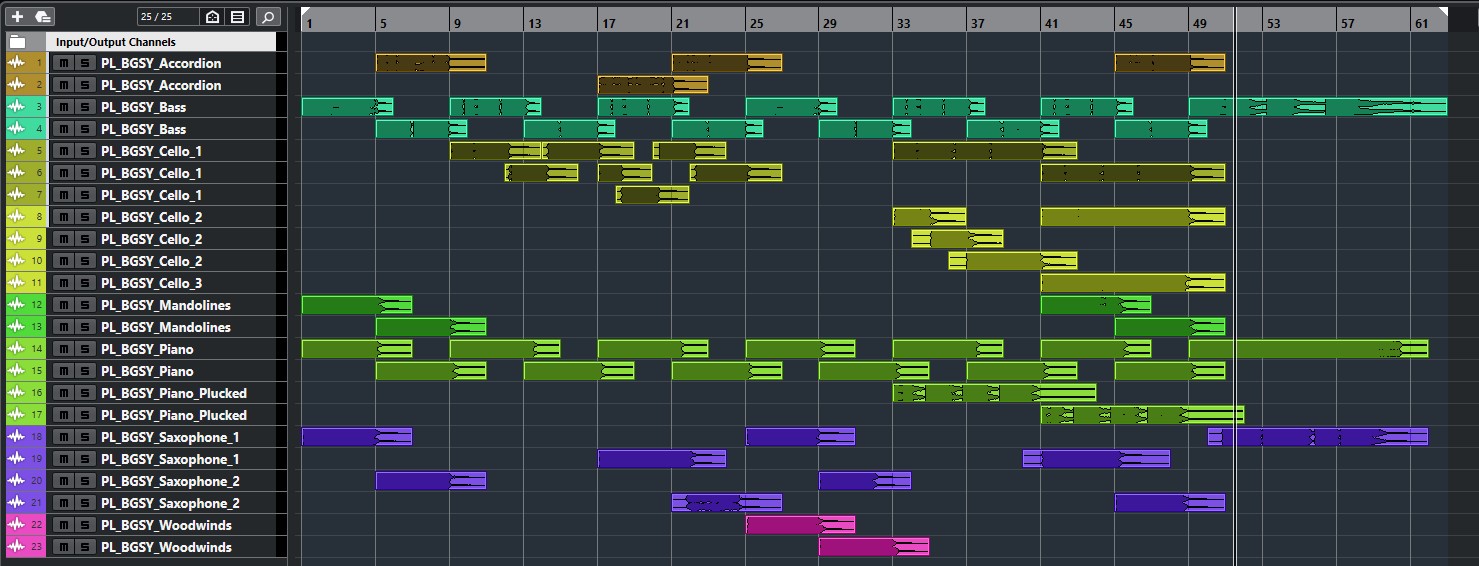Viewport: 1479px width, 566px height.
Task: Click track 21 Saxophone_2 purple color strip
Action: pos(39,503)
